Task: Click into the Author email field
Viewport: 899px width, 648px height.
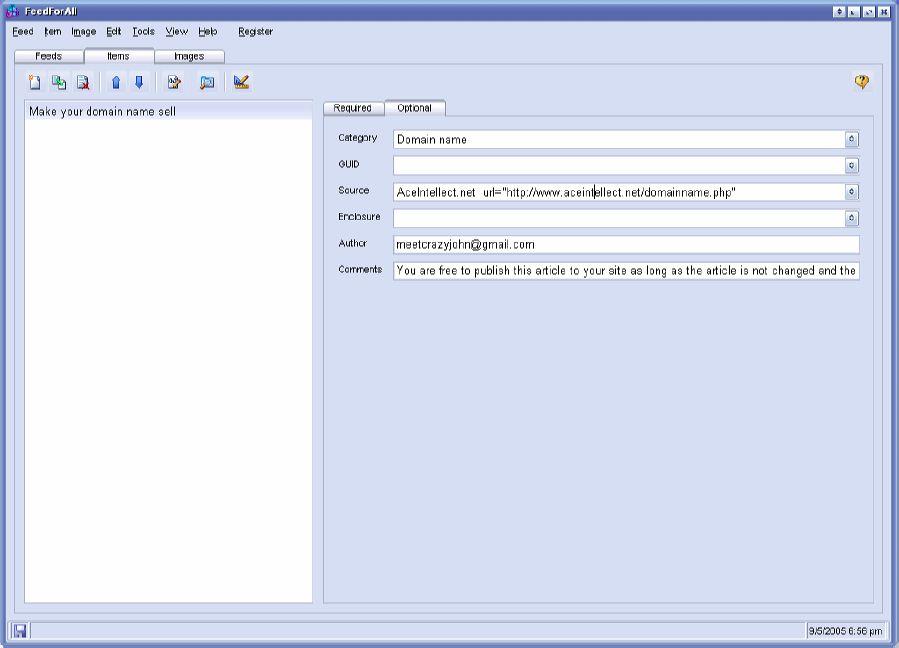Action: [625, 244]
